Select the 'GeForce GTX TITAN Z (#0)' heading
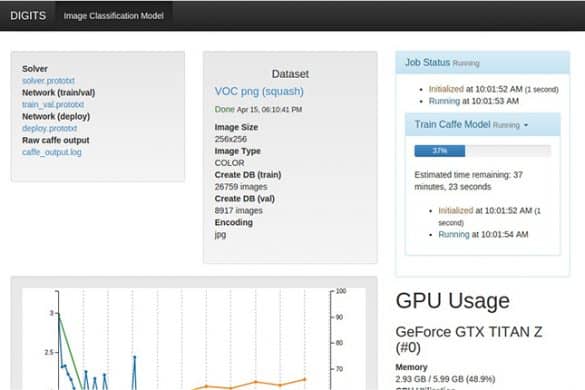Viewport: 585px width, 390px height. (x=469, y=339)
